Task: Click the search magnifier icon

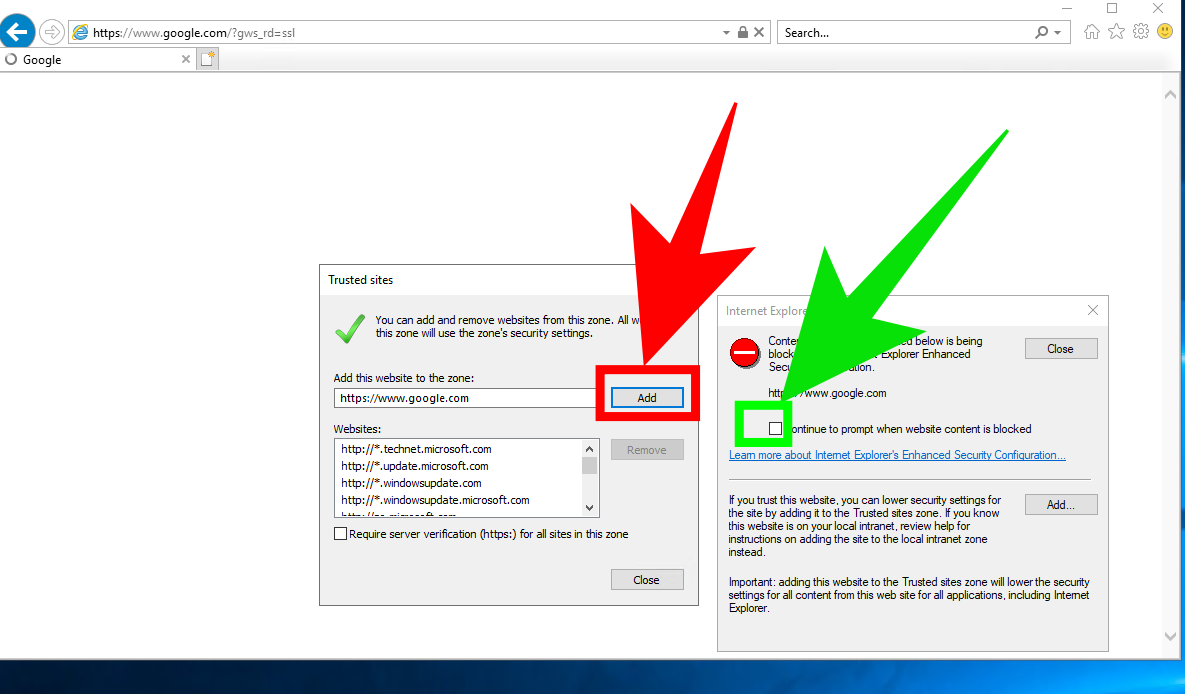Action: pyautogui.click(x=1041, y=33)
